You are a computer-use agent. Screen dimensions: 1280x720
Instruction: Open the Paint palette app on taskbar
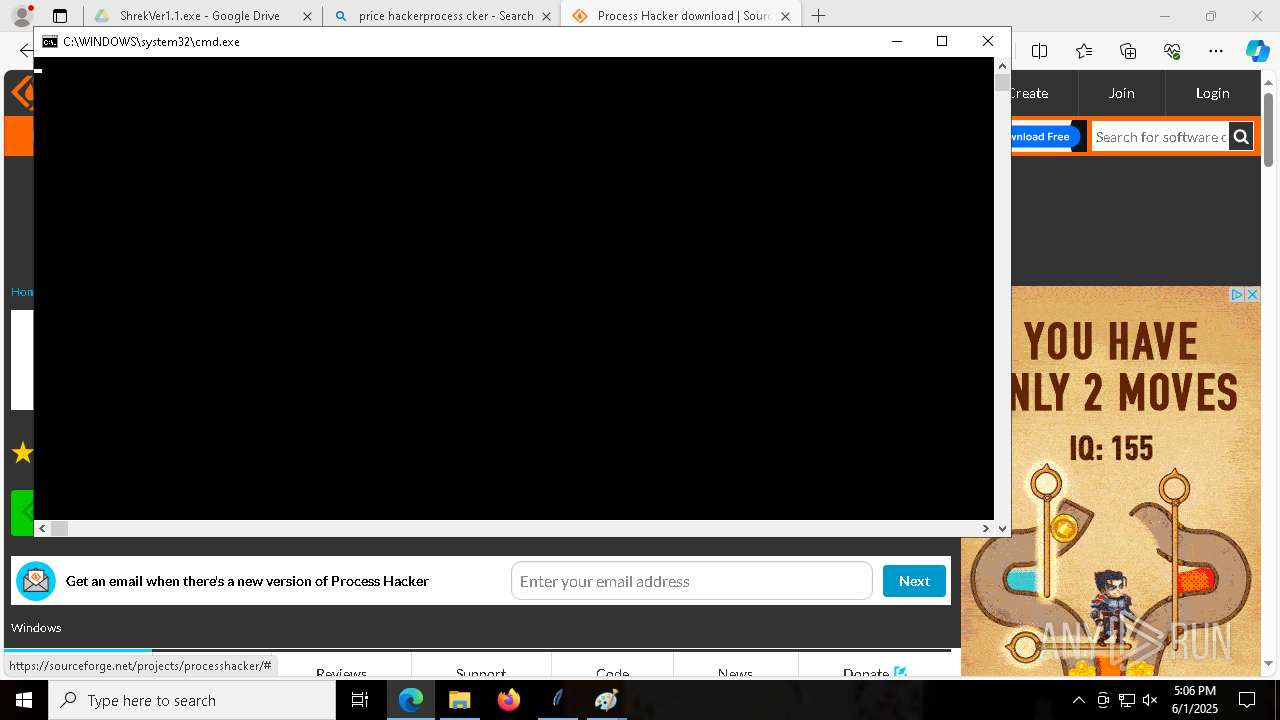[x=607, y=700]
